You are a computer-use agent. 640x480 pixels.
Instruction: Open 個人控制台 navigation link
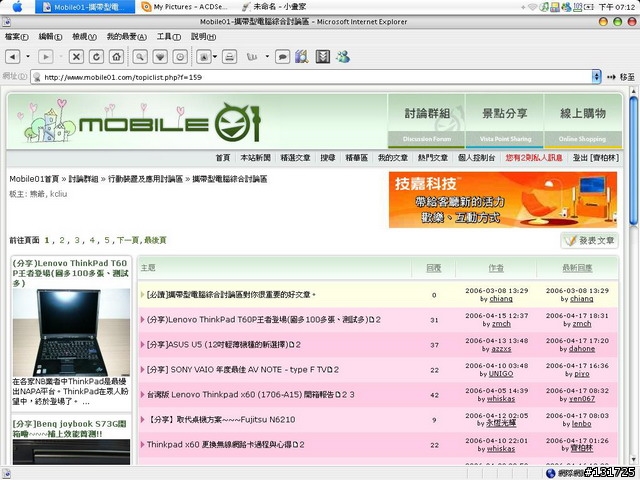[476, 158]
